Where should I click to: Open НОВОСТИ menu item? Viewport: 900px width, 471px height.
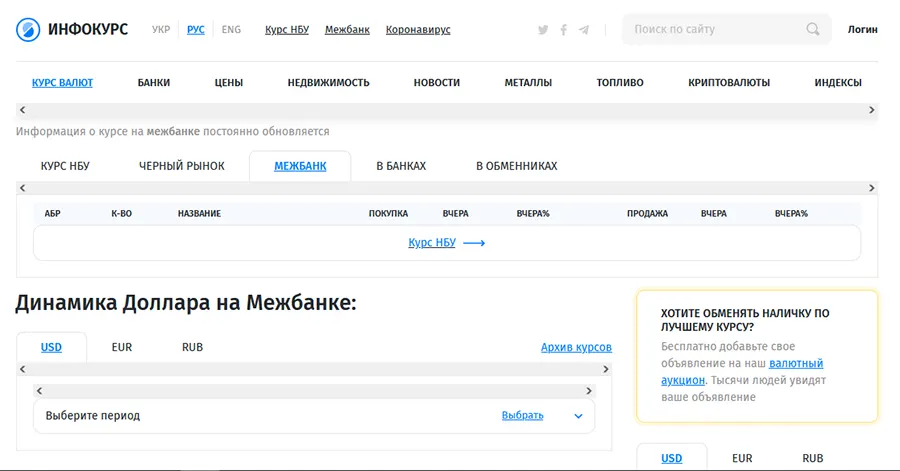coord(437,83)
